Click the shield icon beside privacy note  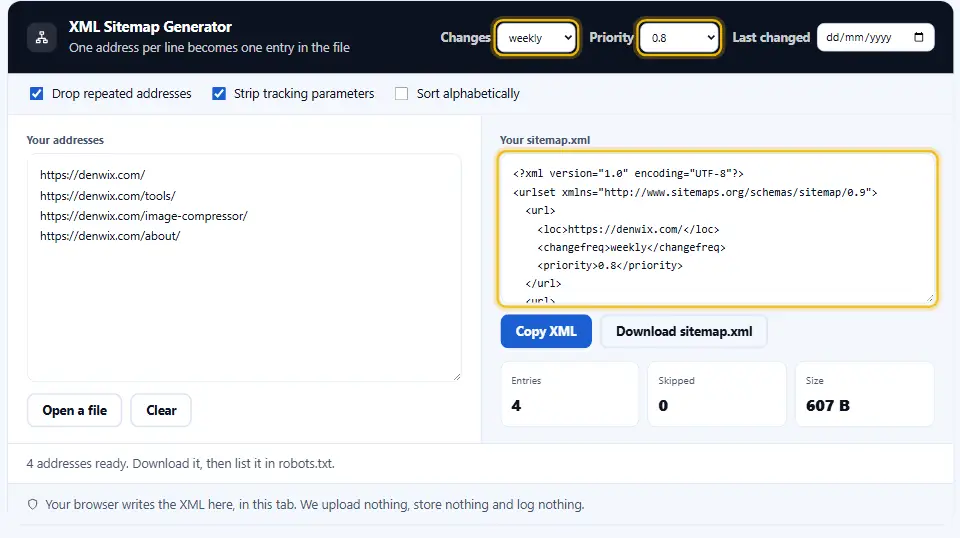(x=32, y=504)
